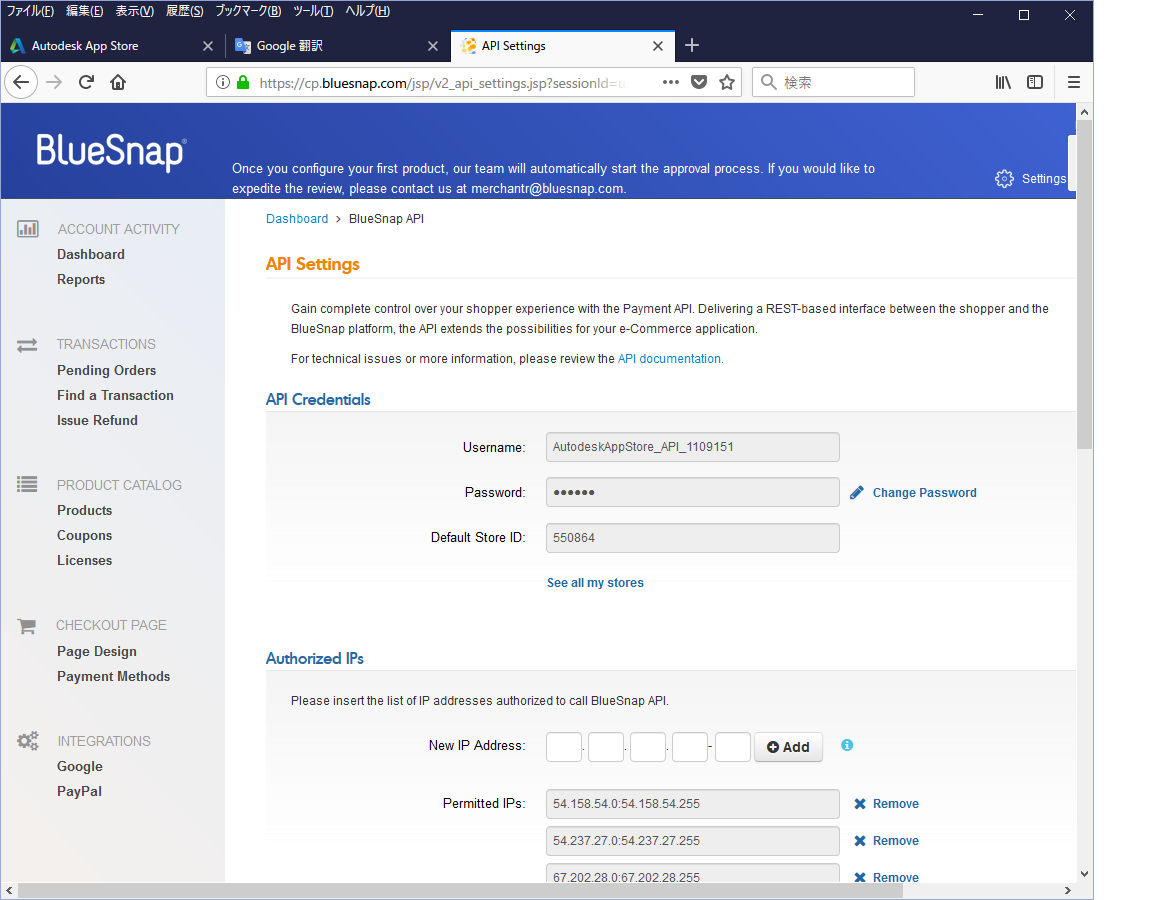Click the X icon for 54.237.27.0 range

pos(860,840)
